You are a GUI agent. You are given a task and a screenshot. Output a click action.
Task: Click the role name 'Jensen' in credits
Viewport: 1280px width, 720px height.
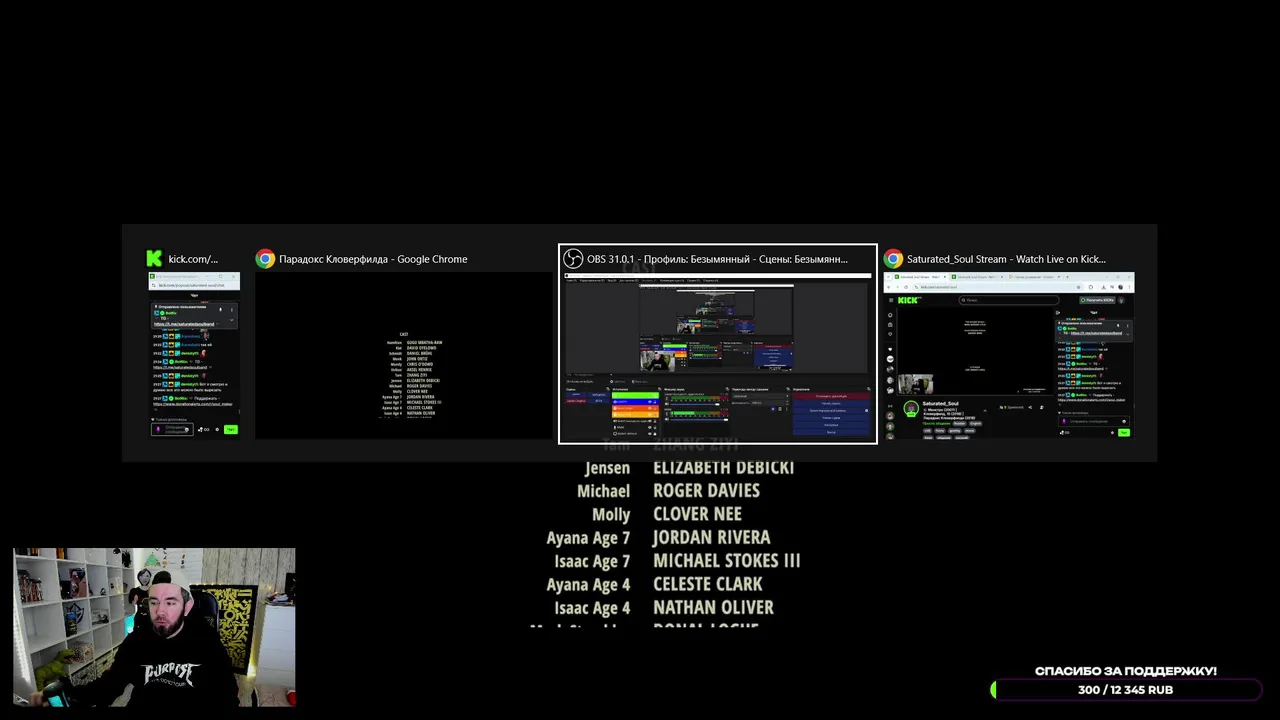pyautogui.click(x=608, y=468)
